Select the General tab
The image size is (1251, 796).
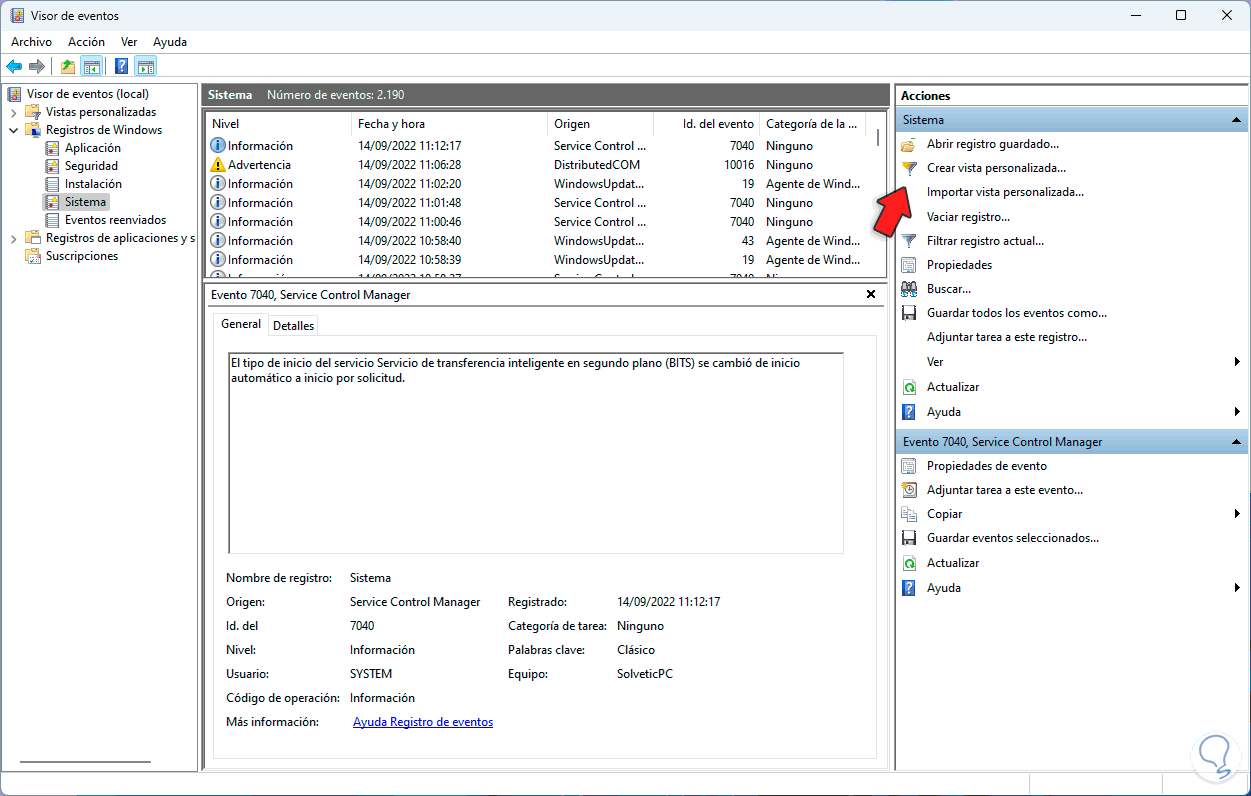coord(241,324)
